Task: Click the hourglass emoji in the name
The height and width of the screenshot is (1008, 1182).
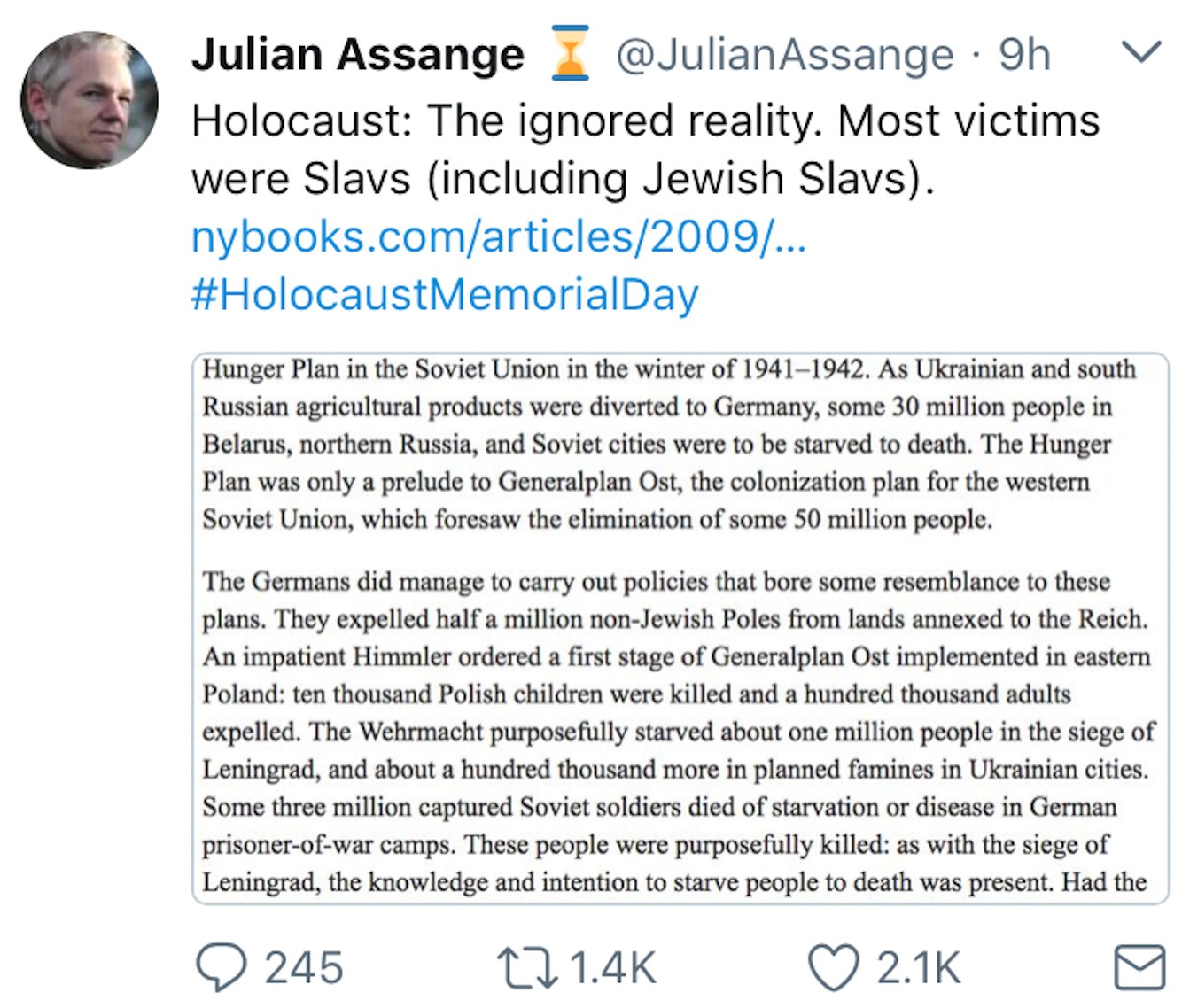Action: click(x=572, y=55)
